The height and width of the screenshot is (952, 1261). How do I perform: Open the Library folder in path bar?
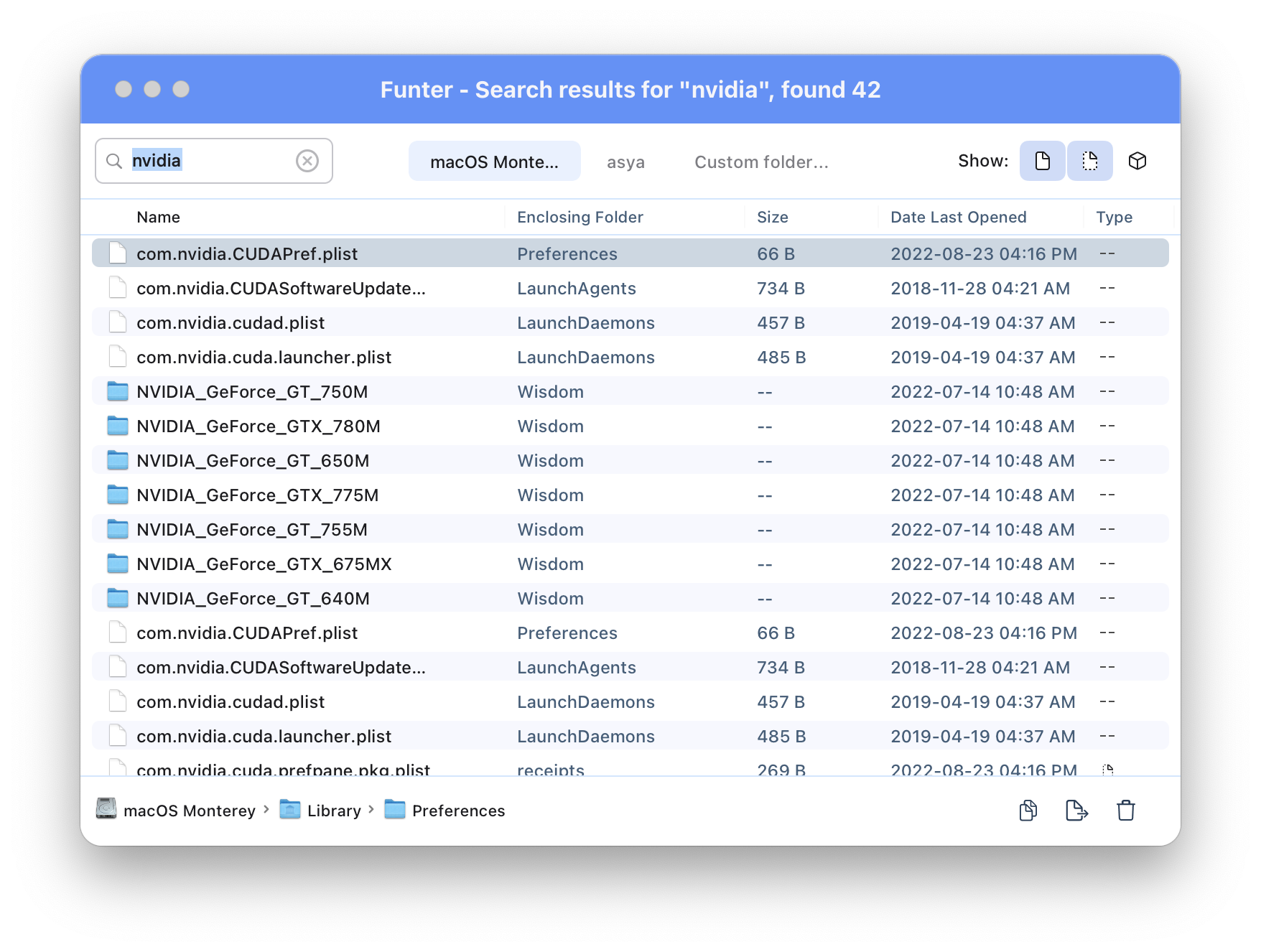[x=334, y=811]
